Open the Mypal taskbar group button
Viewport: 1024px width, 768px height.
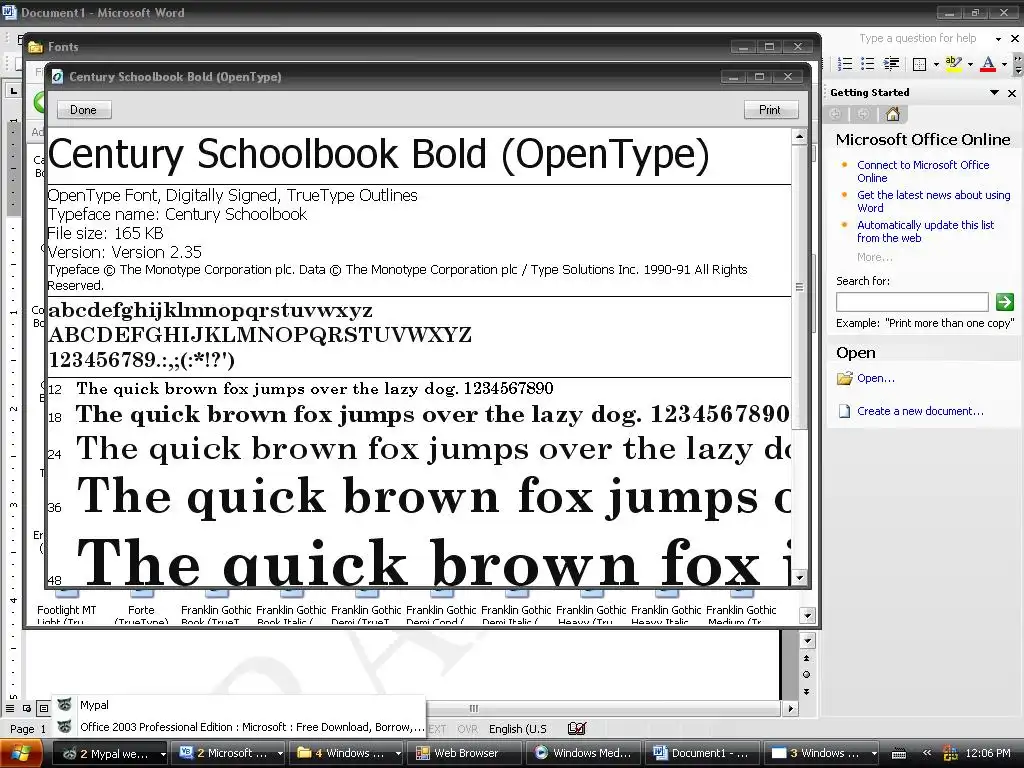click(x=110, y=754)
